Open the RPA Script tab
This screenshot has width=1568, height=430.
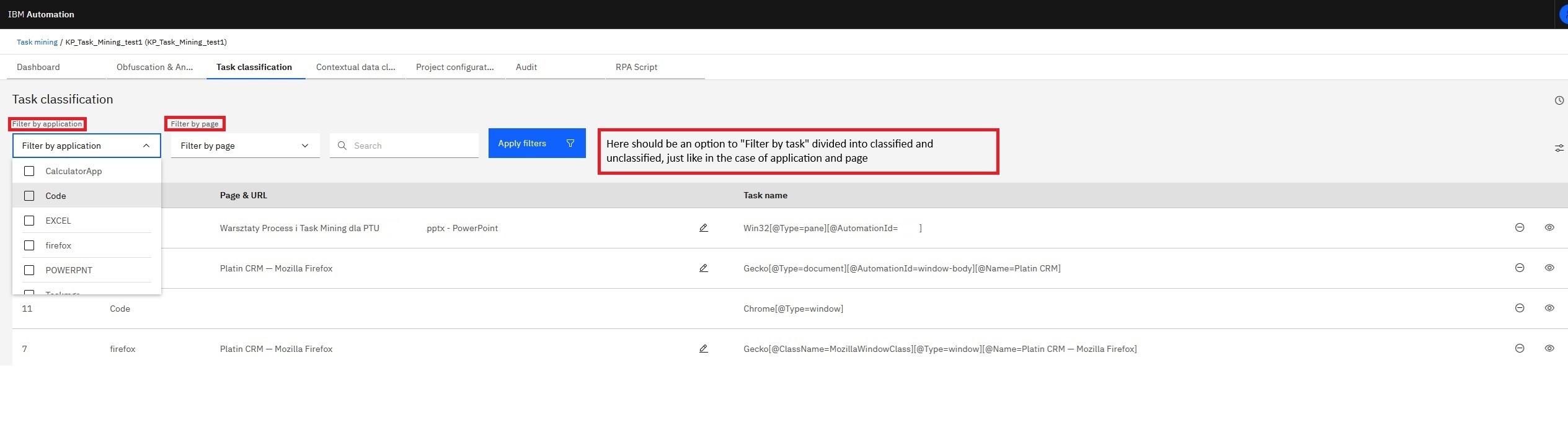(636, 67)
